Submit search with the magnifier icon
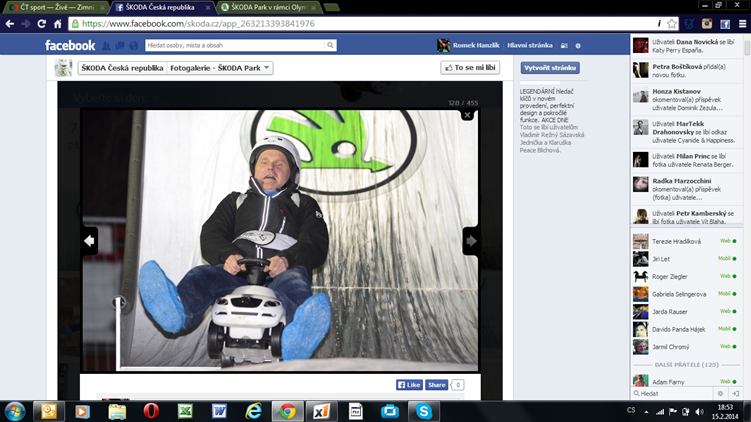The height and width of the screenshot is (422, 751). tap(330, 45)
